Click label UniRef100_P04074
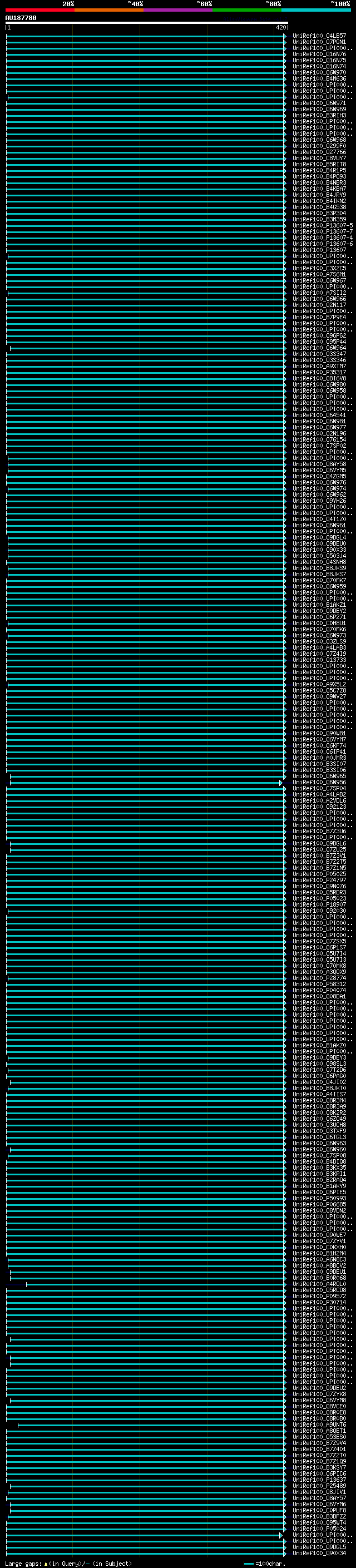The height and width of the screenshot is (1568, 356). (x=319, y=990)
